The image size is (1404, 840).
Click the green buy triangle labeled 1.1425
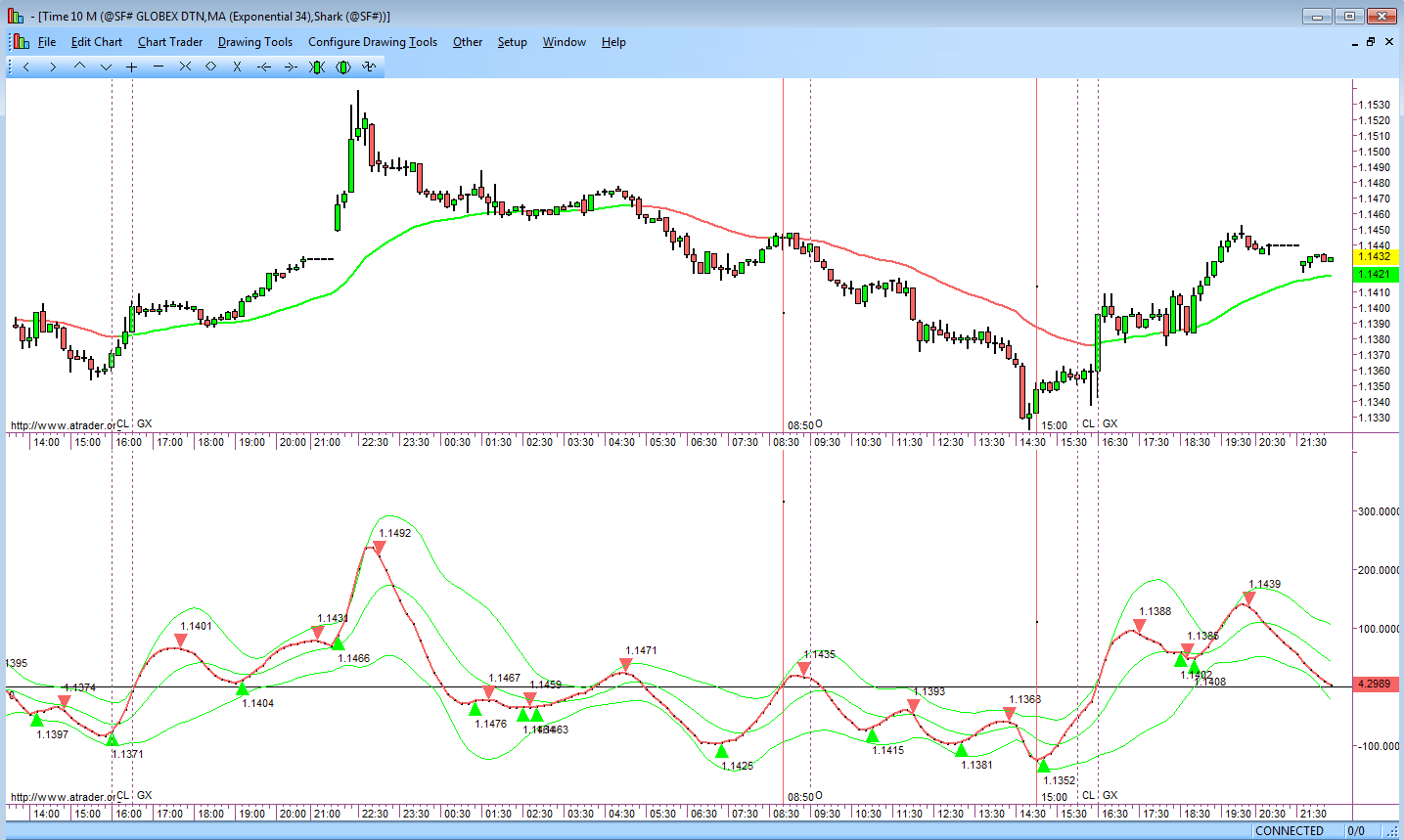point(722,751)
